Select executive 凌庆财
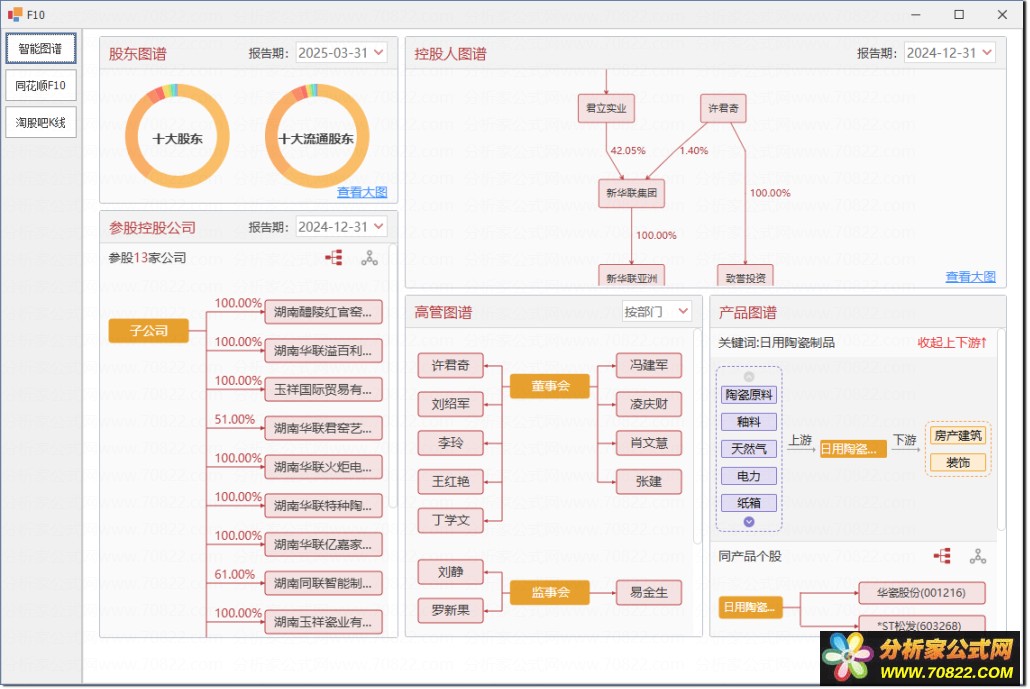The height and width of the screenshot is (689, 1030). pyautogui.click(x=649, y=404)
